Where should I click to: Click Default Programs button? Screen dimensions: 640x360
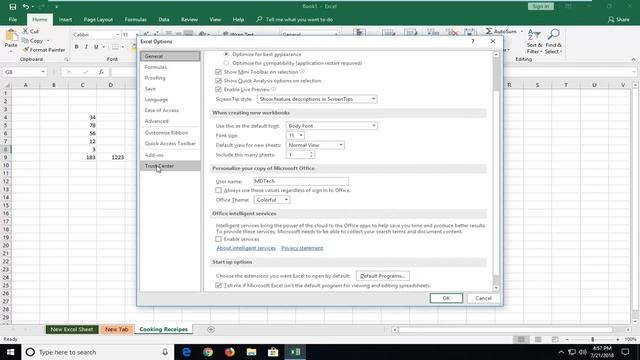[382, 276]
